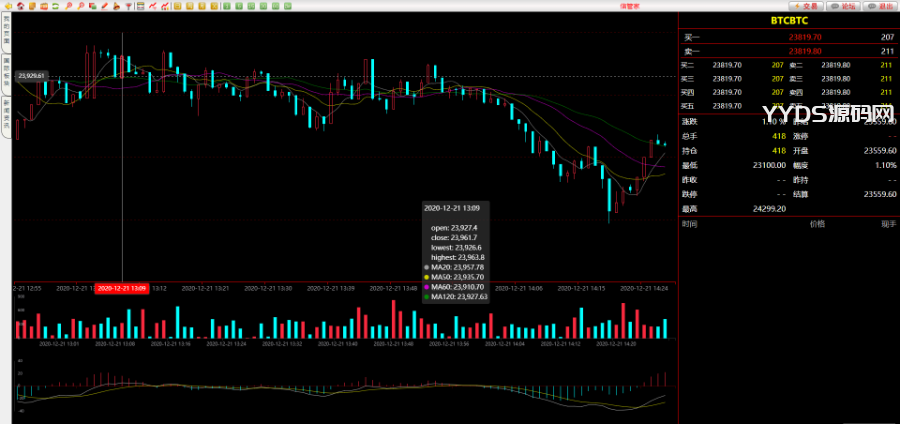Click the red line chart icon
The height and width of the screenshot is (424, 900).
coord(153,6)
